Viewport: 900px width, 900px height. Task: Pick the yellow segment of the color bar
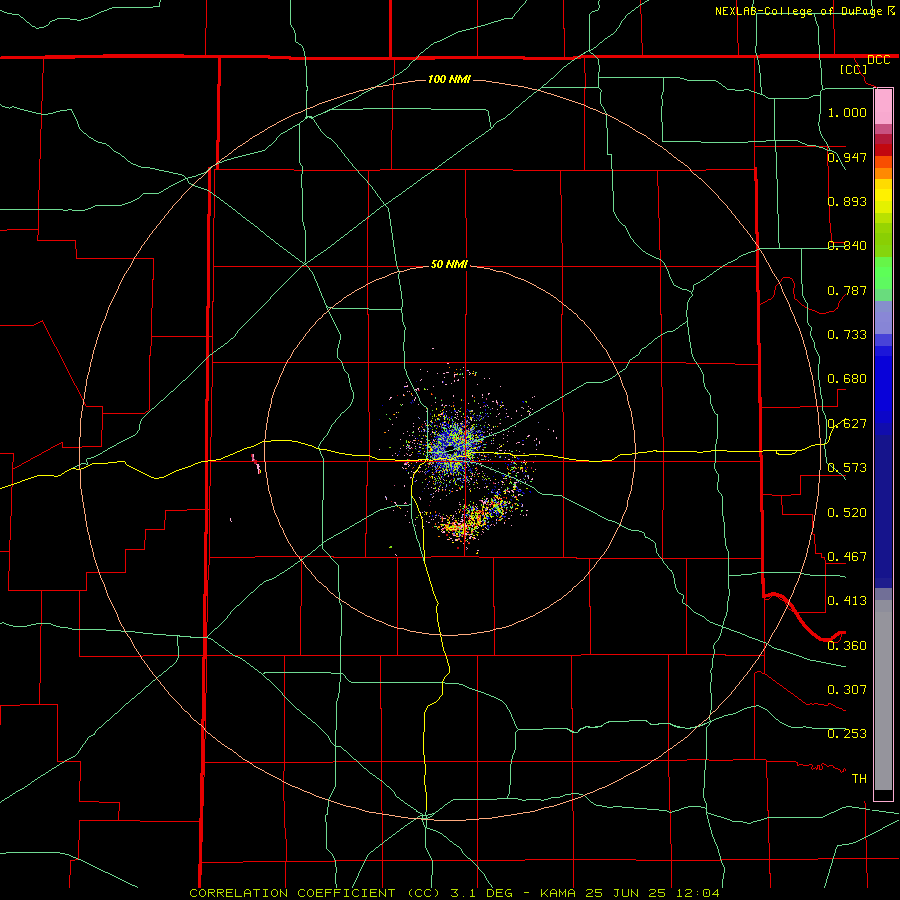click(883, 196)
